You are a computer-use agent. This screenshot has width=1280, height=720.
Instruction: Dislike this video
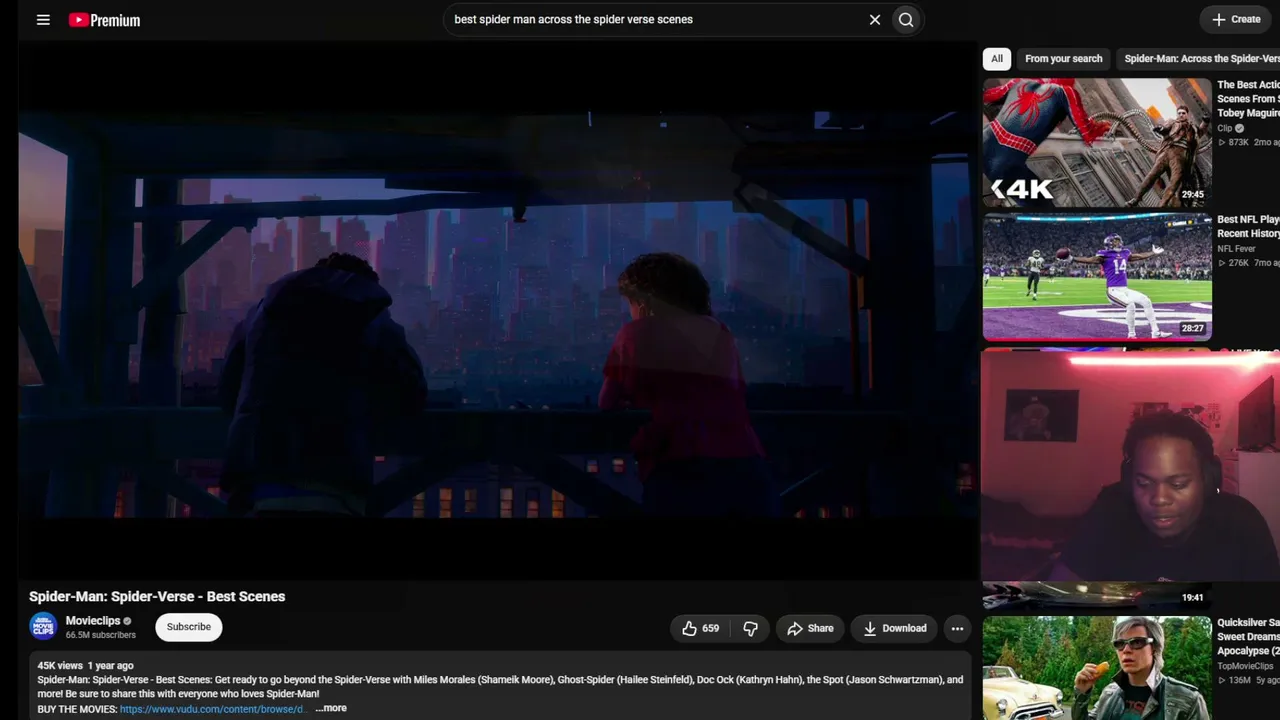pos(750,628)
